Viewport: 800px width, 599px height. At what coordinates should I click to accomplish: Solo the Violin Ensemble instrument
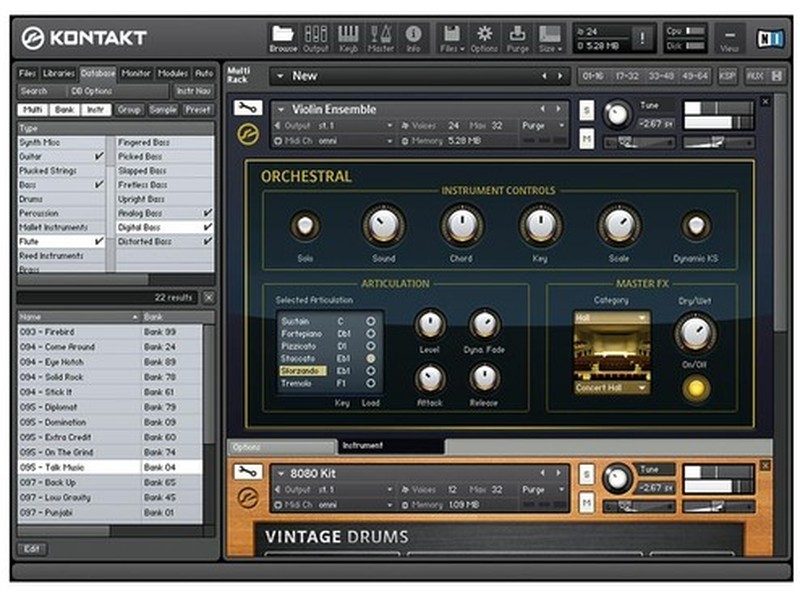pos(587,110)
